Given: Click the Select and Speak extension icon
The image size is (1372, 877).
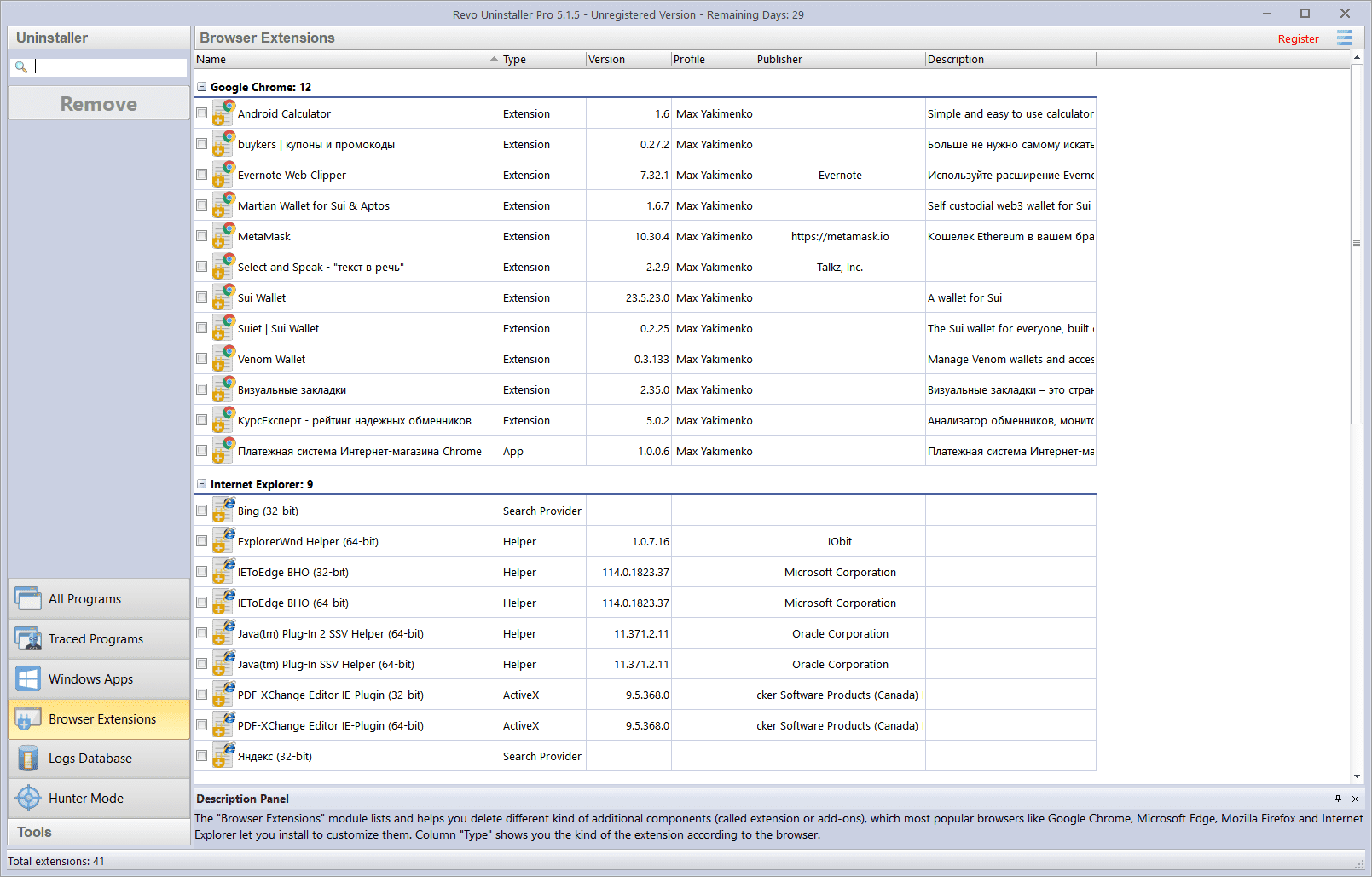Looking at the screenshot, I should [223, 267].
